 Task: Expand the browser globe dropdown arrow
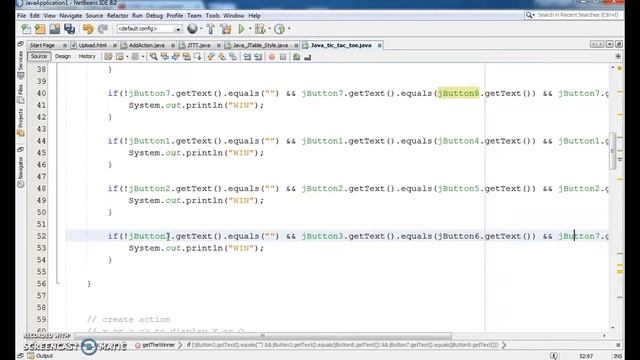[201, 29]
